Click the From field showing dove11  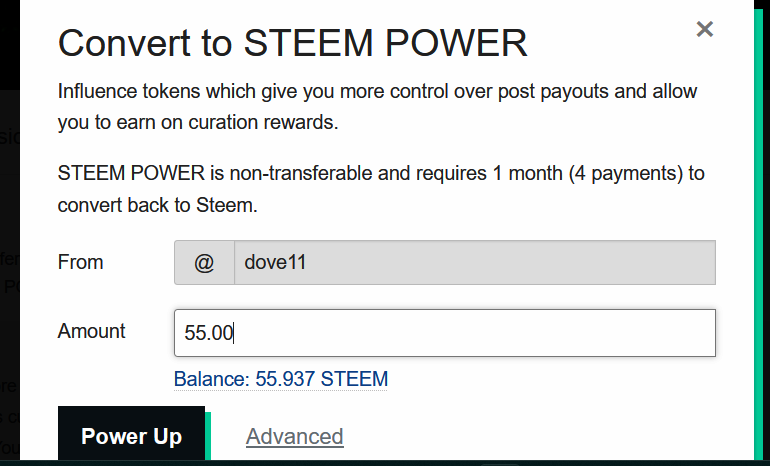[474, 263]
